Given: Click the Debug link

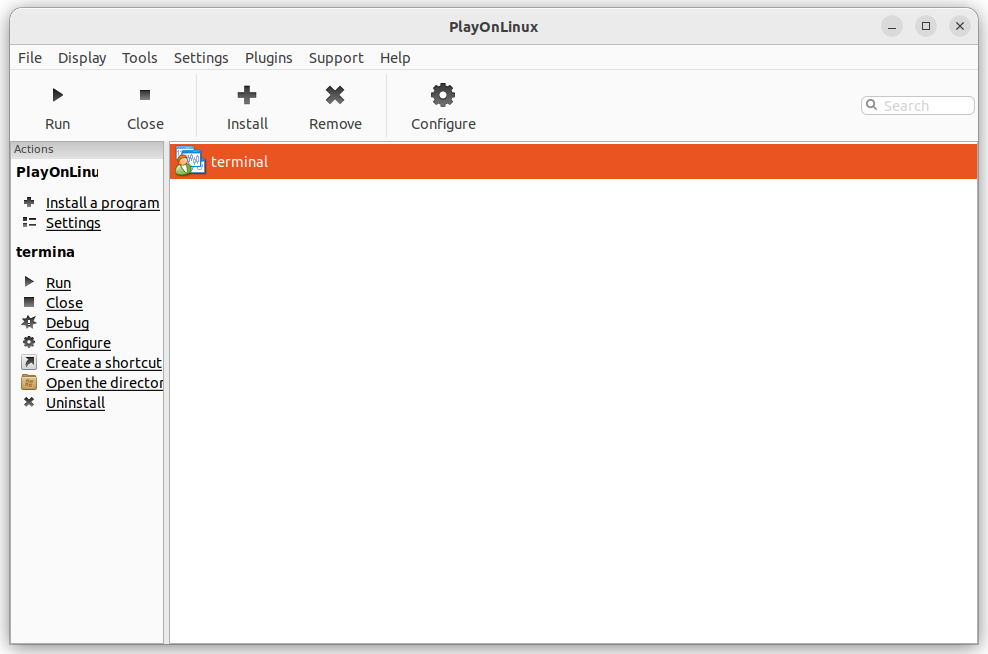Looking at the screenshot, I should [67, 323].
